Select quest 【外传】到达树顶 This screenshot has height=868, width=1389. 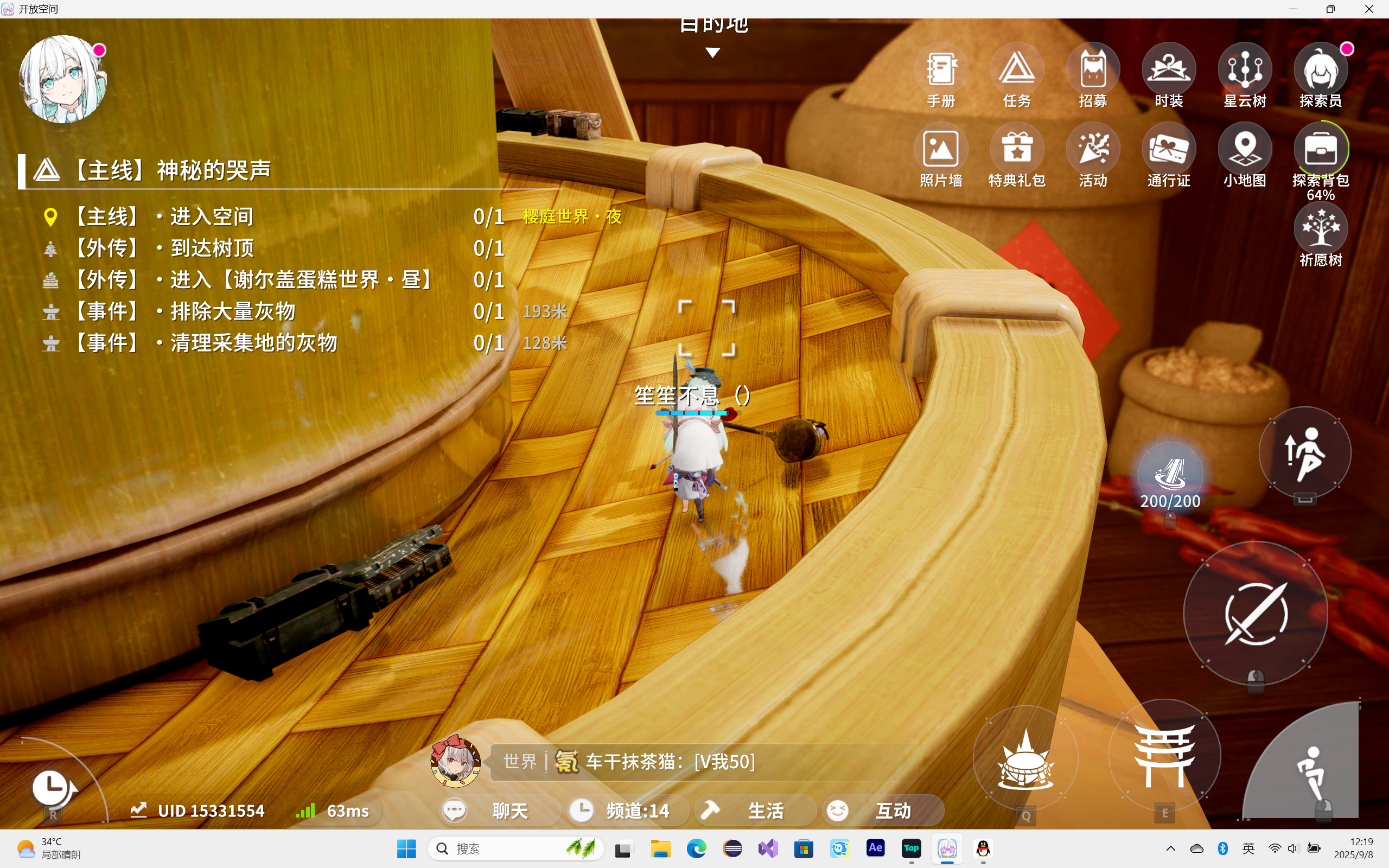[x=276, y=248]
